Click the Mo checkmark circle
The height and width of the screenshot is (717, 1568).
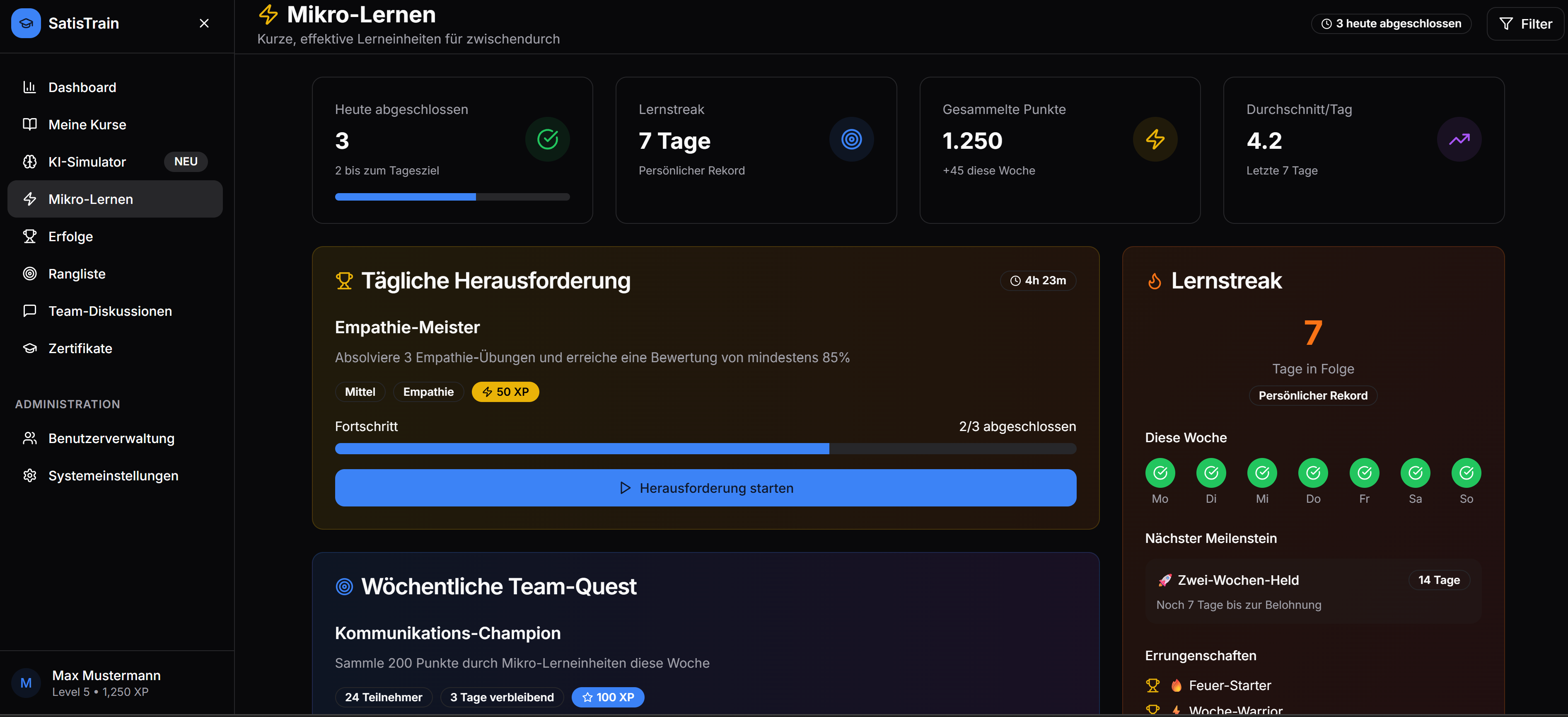point(1160,473)
